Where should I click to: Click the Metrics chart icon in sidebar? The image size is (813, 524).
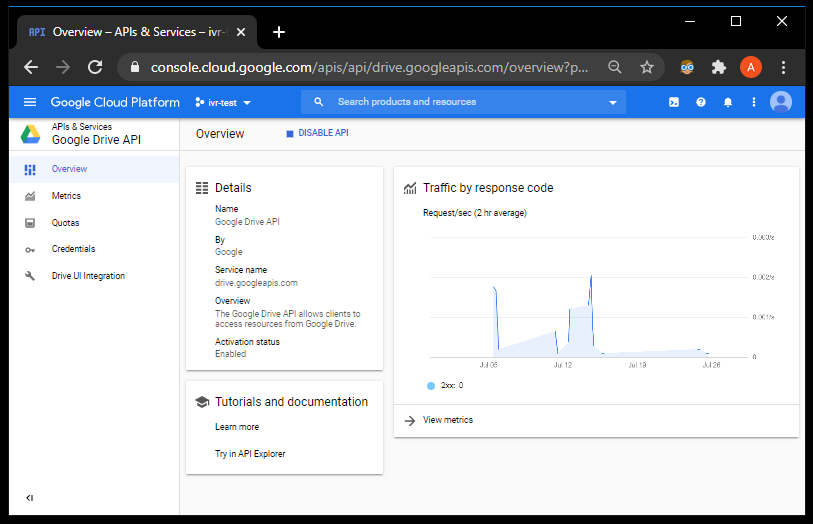[30, 196]
